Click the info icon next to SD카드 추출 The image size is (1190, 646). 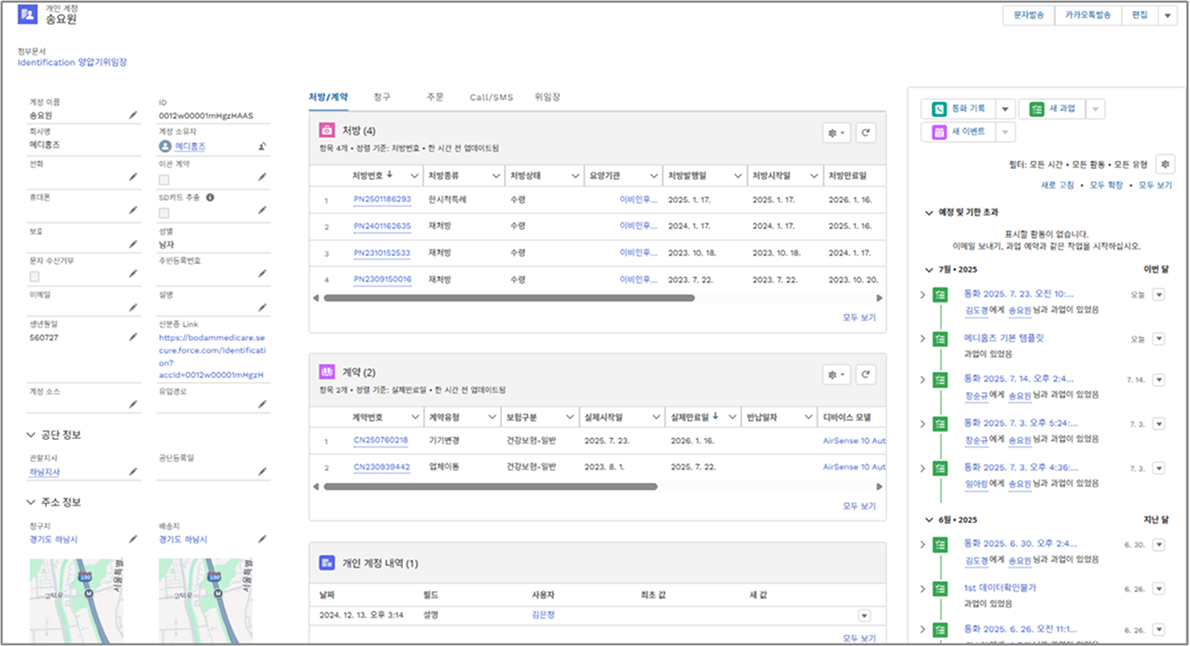pos(210,198)
